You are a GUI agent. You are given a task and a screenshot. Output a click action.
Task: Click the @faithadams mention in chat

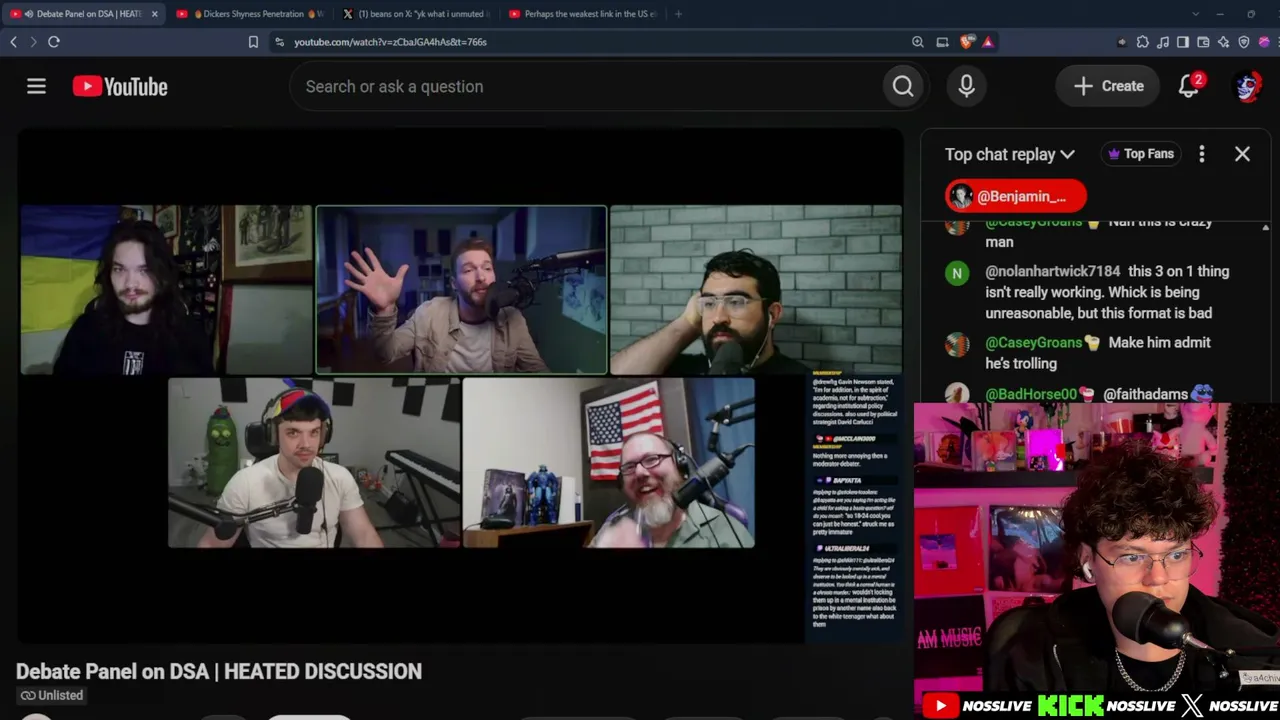pyautogui.click(x=1146, y=395)
